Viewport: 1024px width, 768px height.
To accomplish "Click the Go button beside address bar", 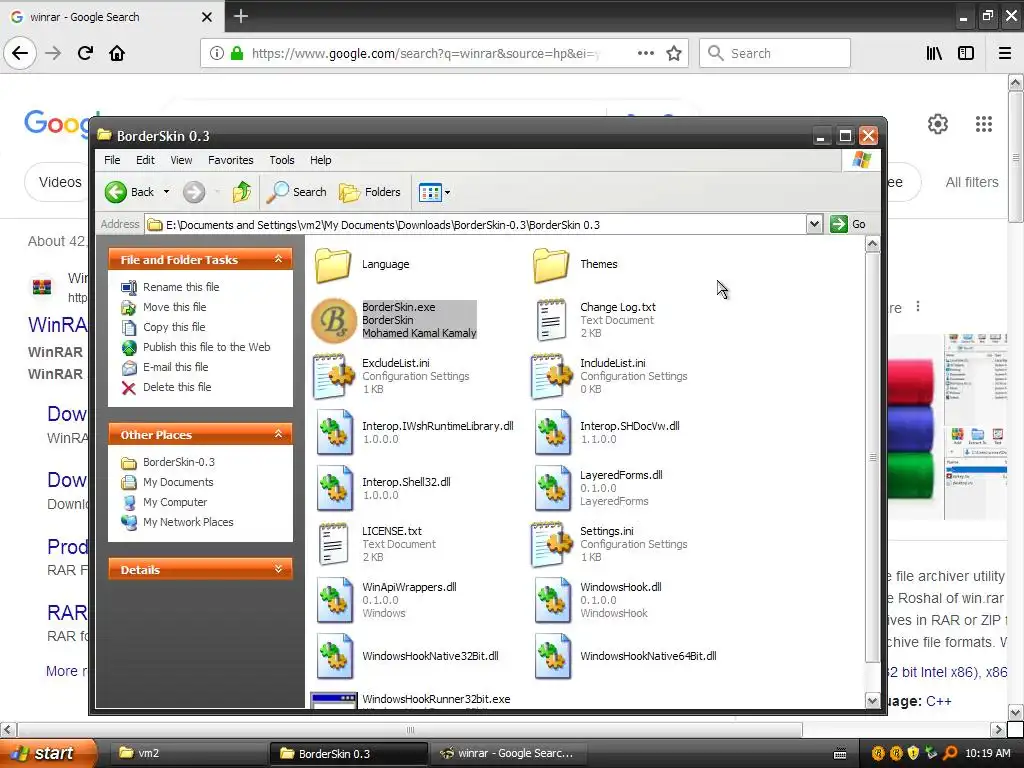I will click(x=848, y=224).
